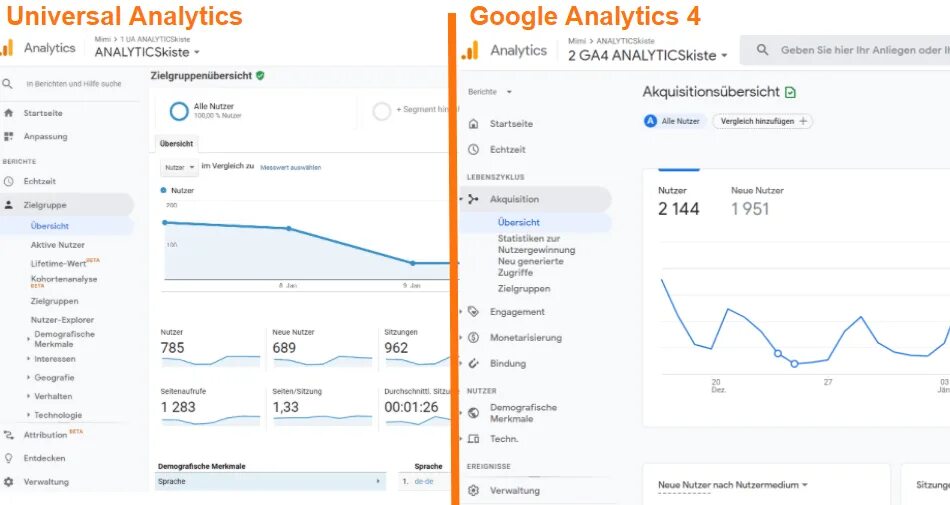Open the Nutzer metric dropdown above the chart
Viewport: 950px width, 505px height.
click(179, 167)
